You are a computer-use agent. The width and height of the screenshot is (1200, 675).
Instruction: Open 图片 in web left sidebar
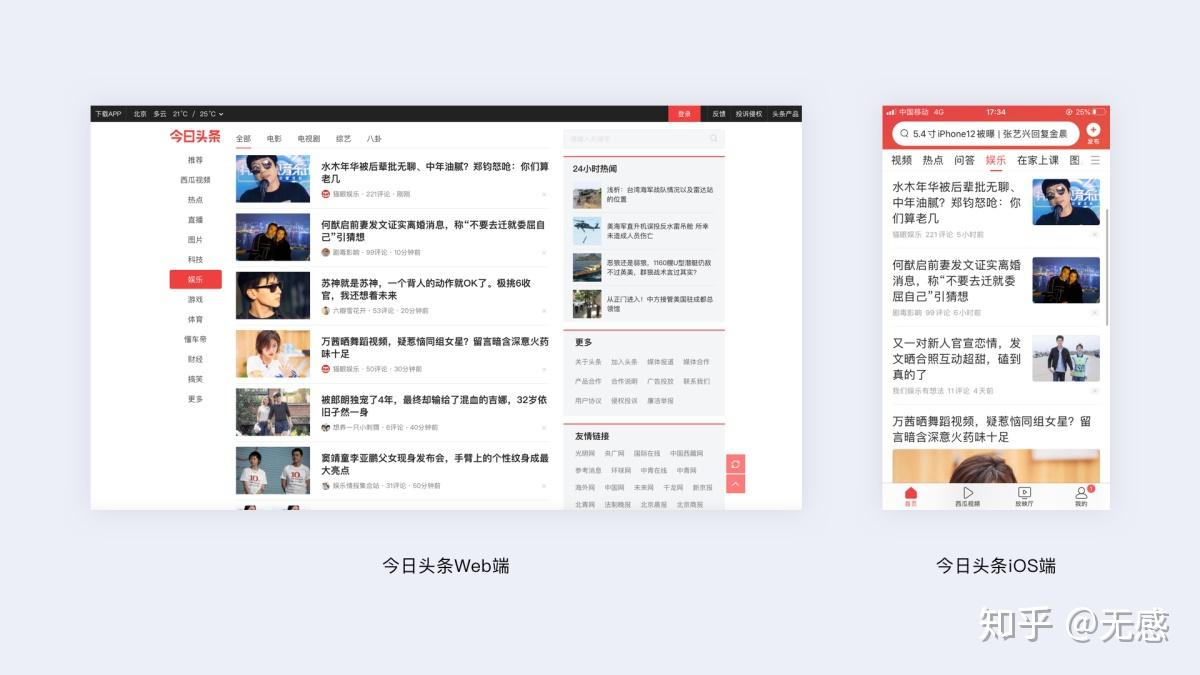tap(195, 240)
